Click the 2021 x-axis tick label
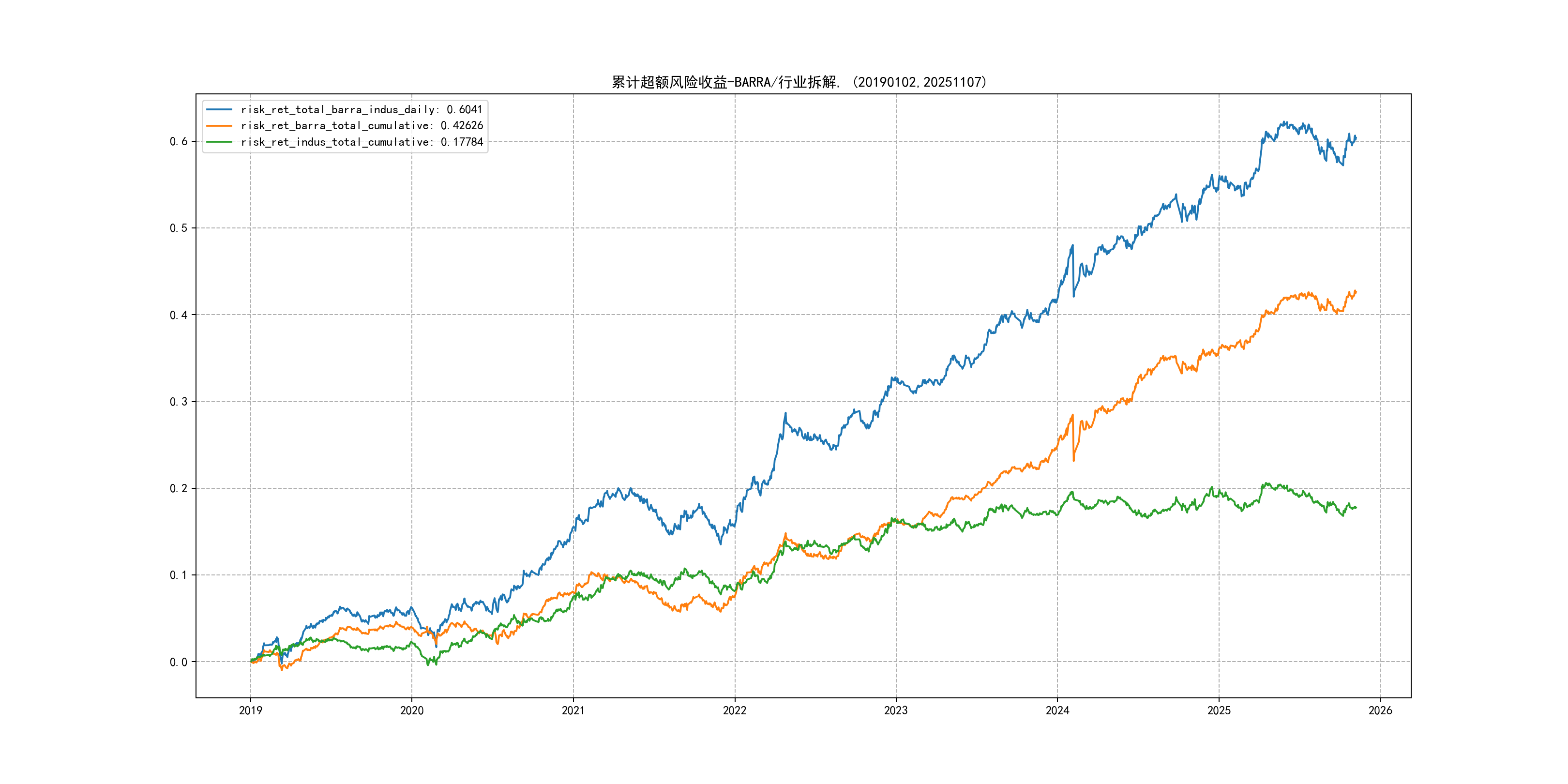1568x784 pixels. [x=573, y=710]
